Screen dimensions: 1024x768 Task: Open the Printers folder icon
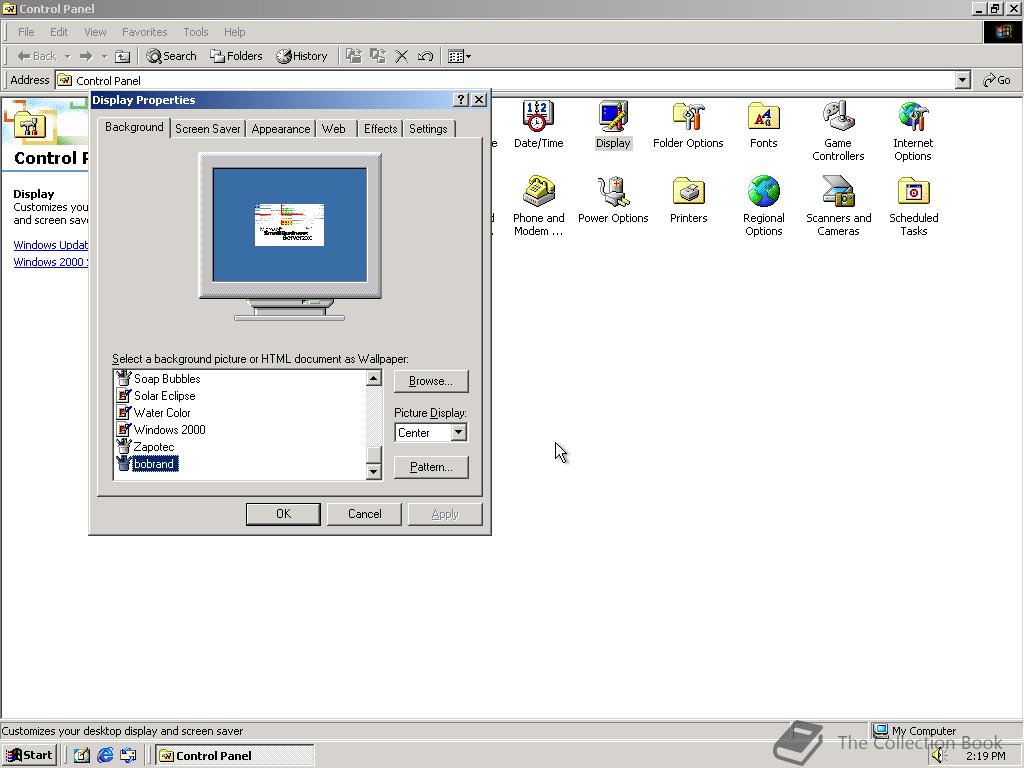(688, 199)
